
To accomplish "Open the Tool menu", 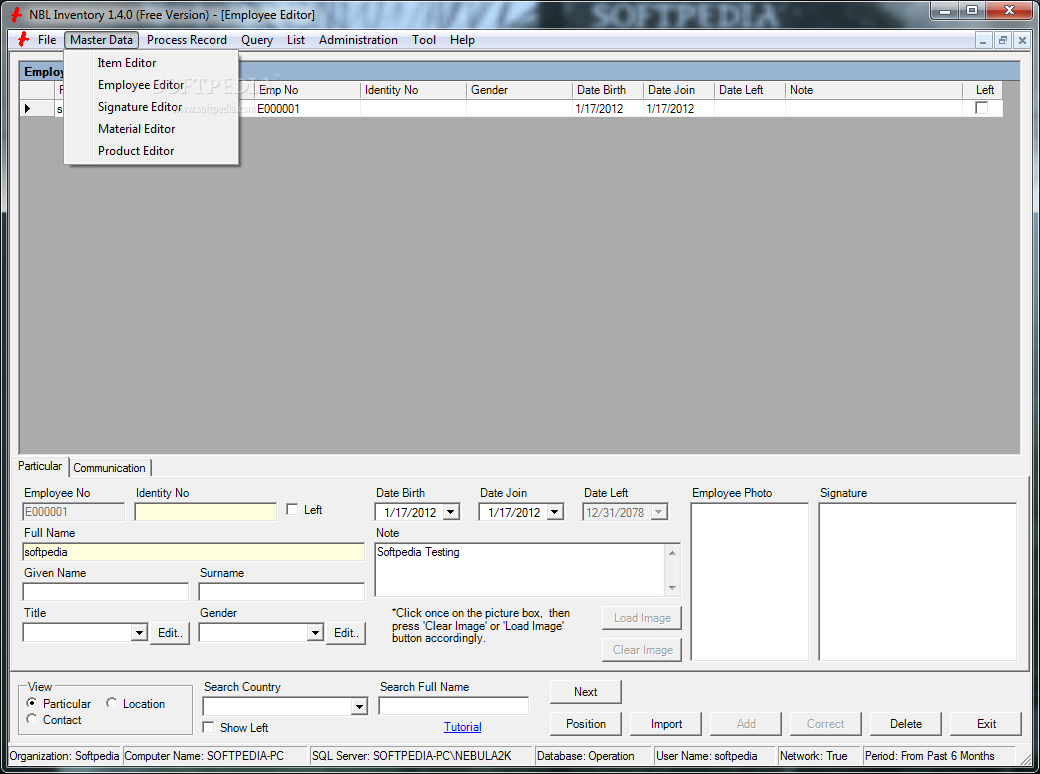I will pos(424,40).
